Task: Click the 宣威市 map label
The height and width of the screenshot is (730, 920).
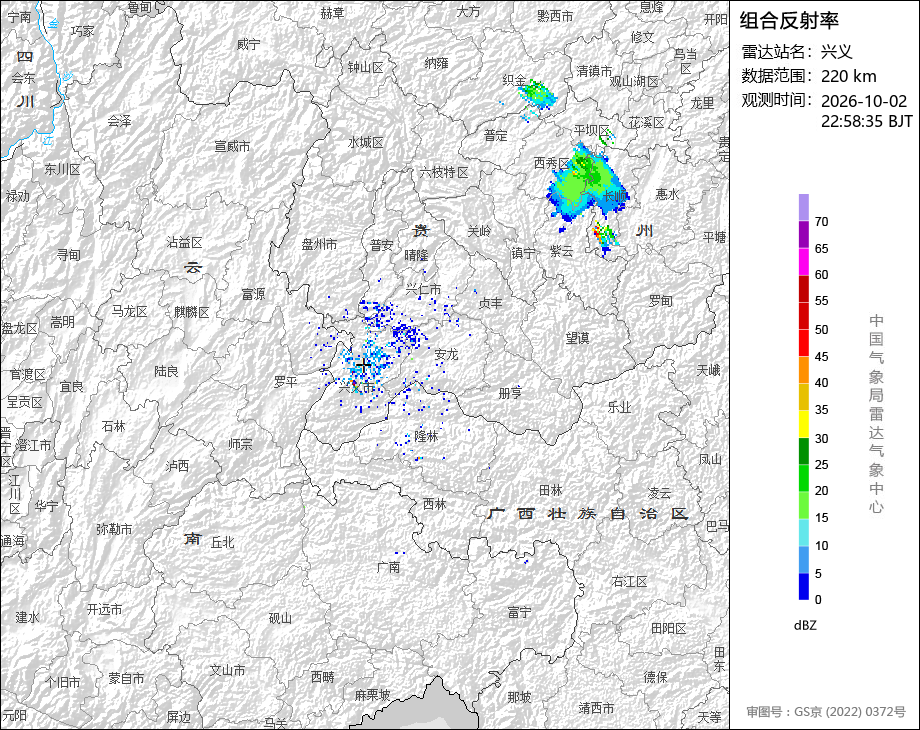Action: pos(232,146)
